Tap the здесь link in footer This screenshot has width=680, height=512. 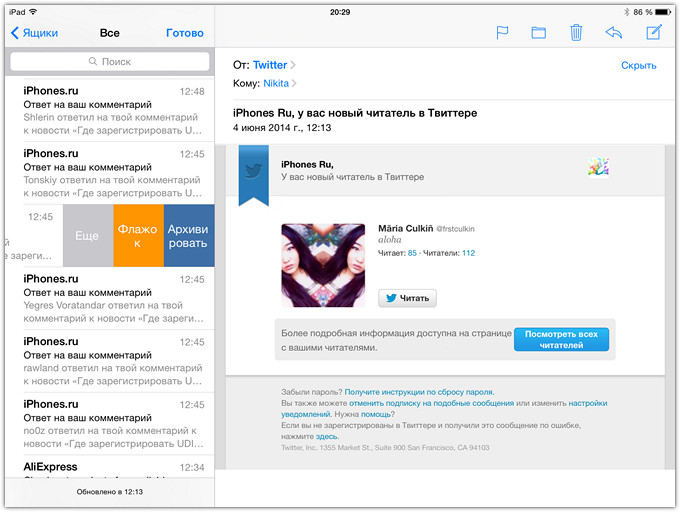pyautogui.click(x=327, y=437)
